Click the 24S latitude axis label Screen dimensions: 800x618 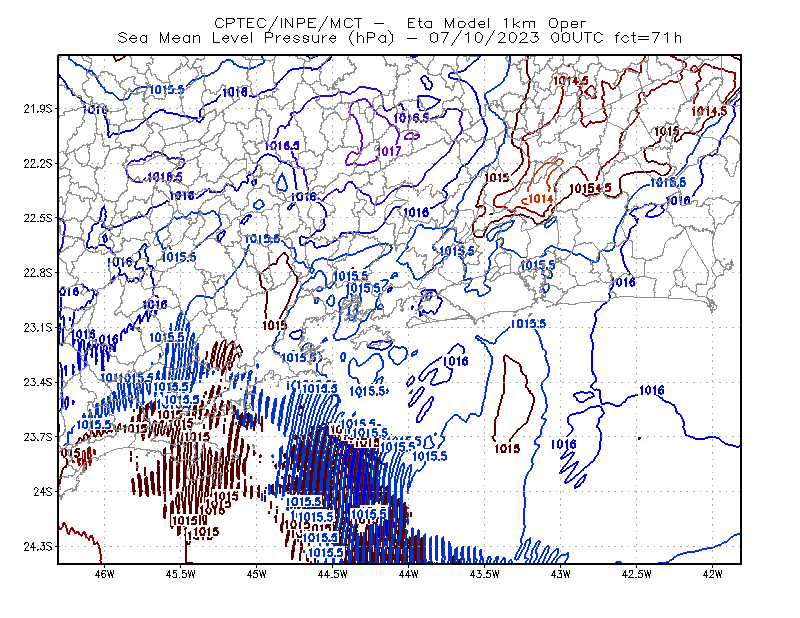point(43,492)
